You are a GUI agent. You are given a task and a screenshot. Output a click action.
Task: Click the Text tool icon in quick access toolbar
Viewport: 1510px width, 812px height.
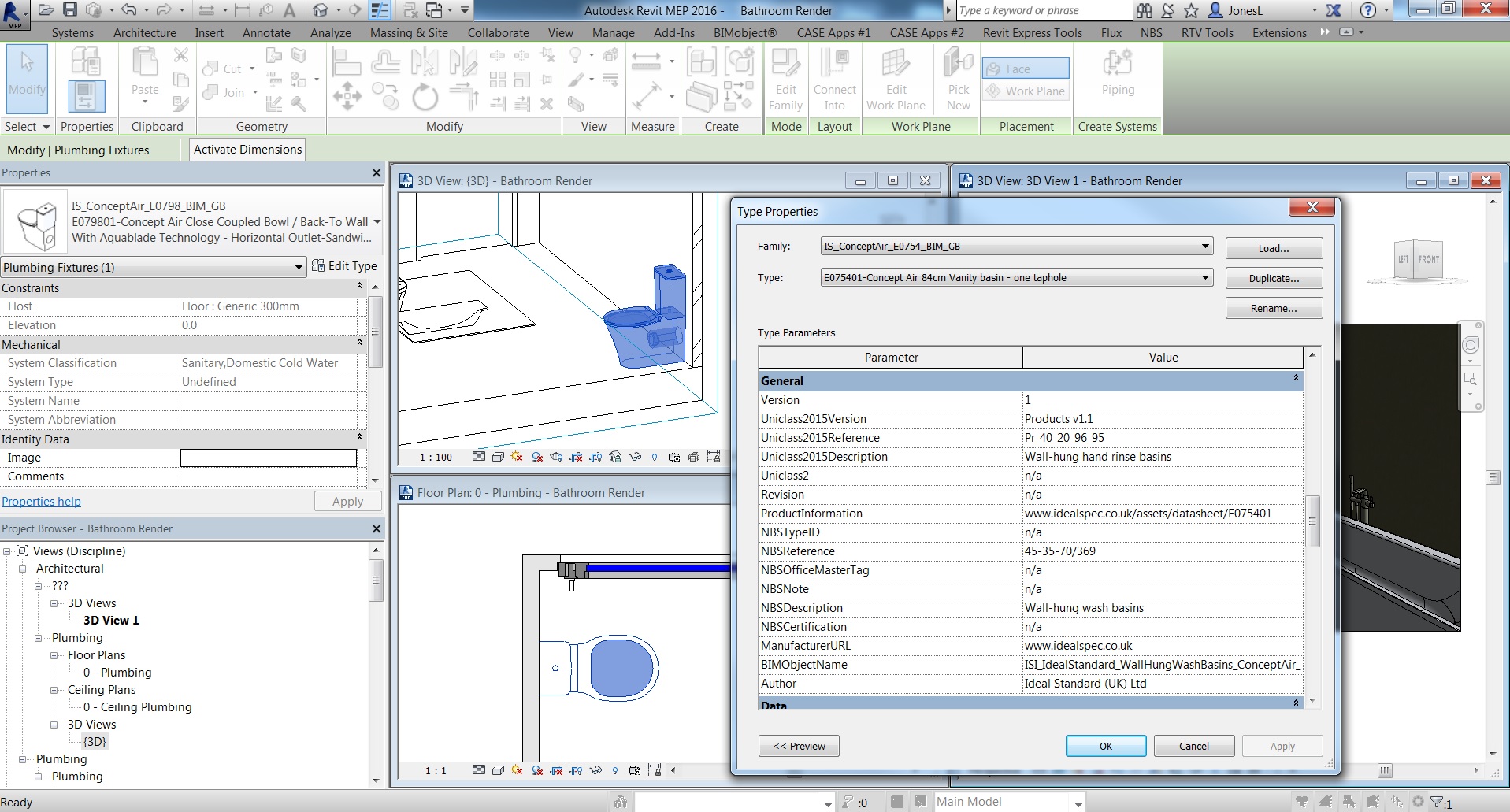tap(289, 10)
